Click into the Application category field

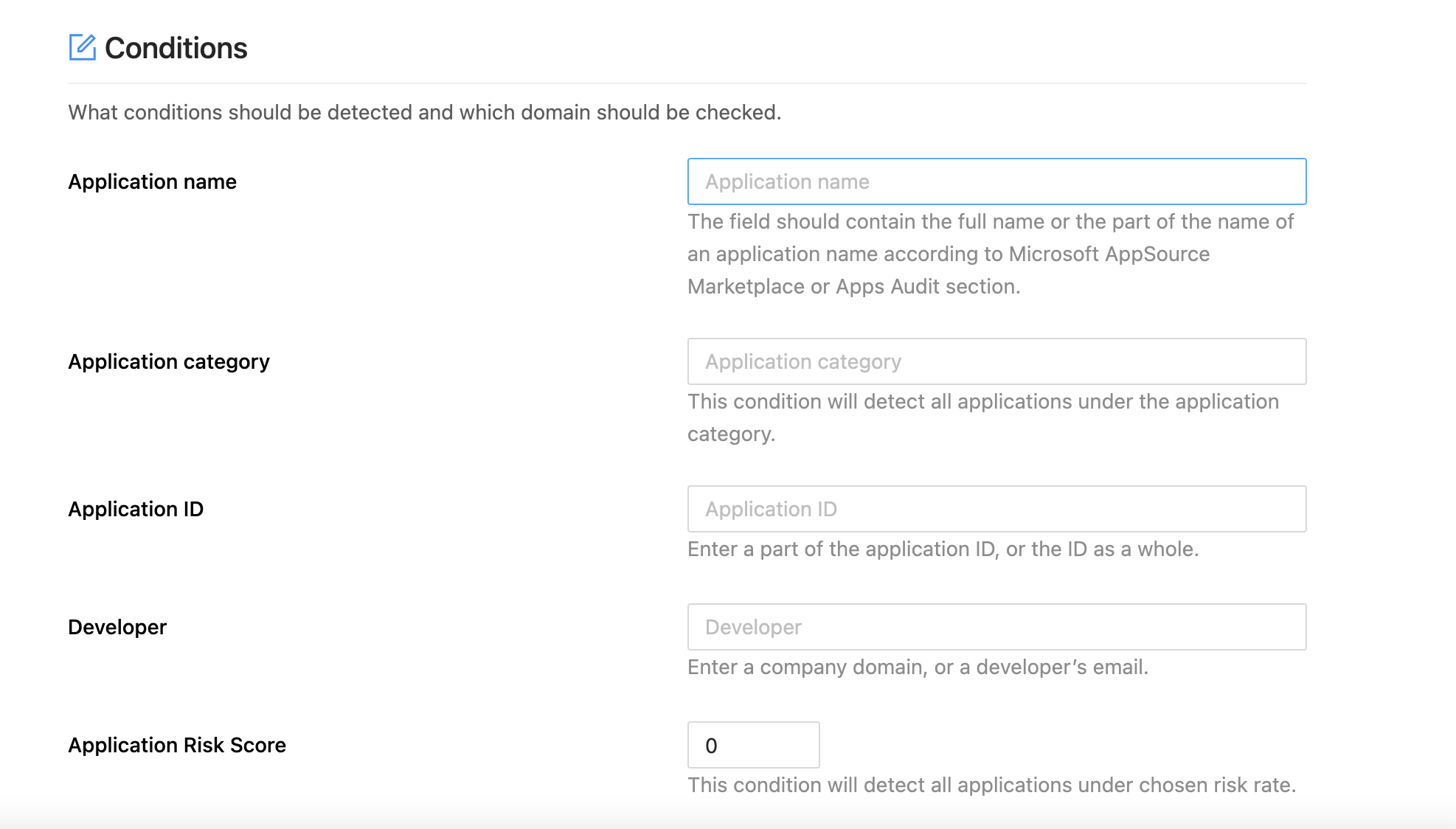pos(996,361)
